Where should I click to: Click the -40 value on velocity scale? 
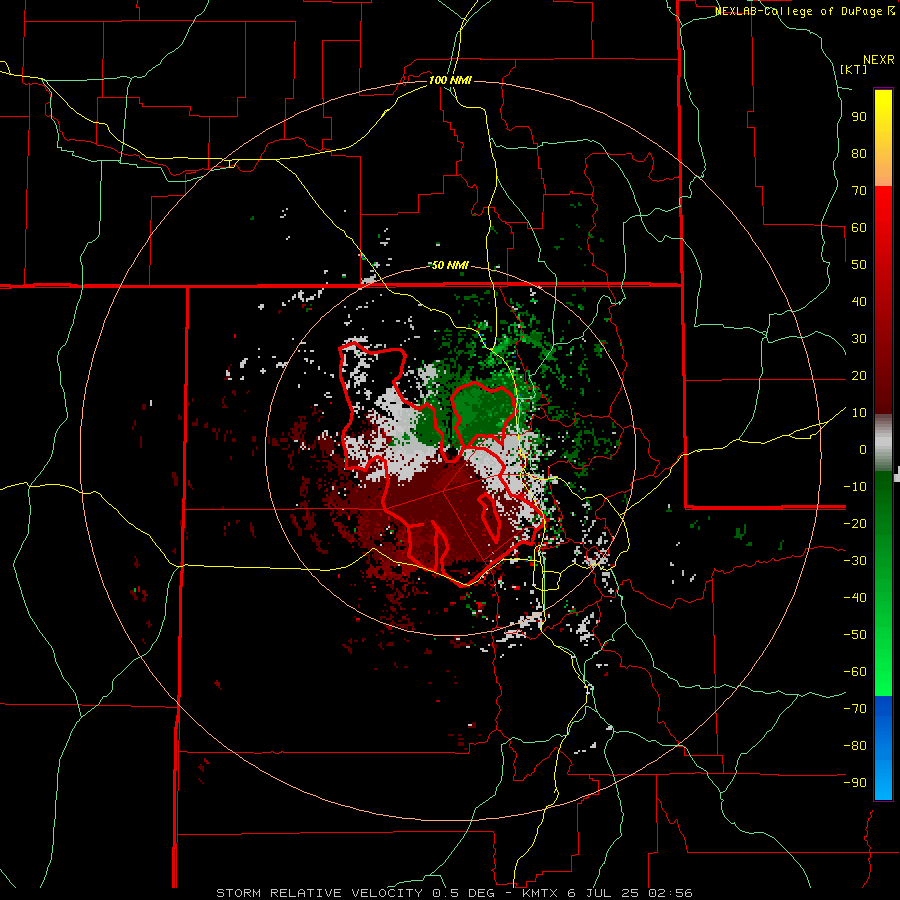click(x=855, y=598)
